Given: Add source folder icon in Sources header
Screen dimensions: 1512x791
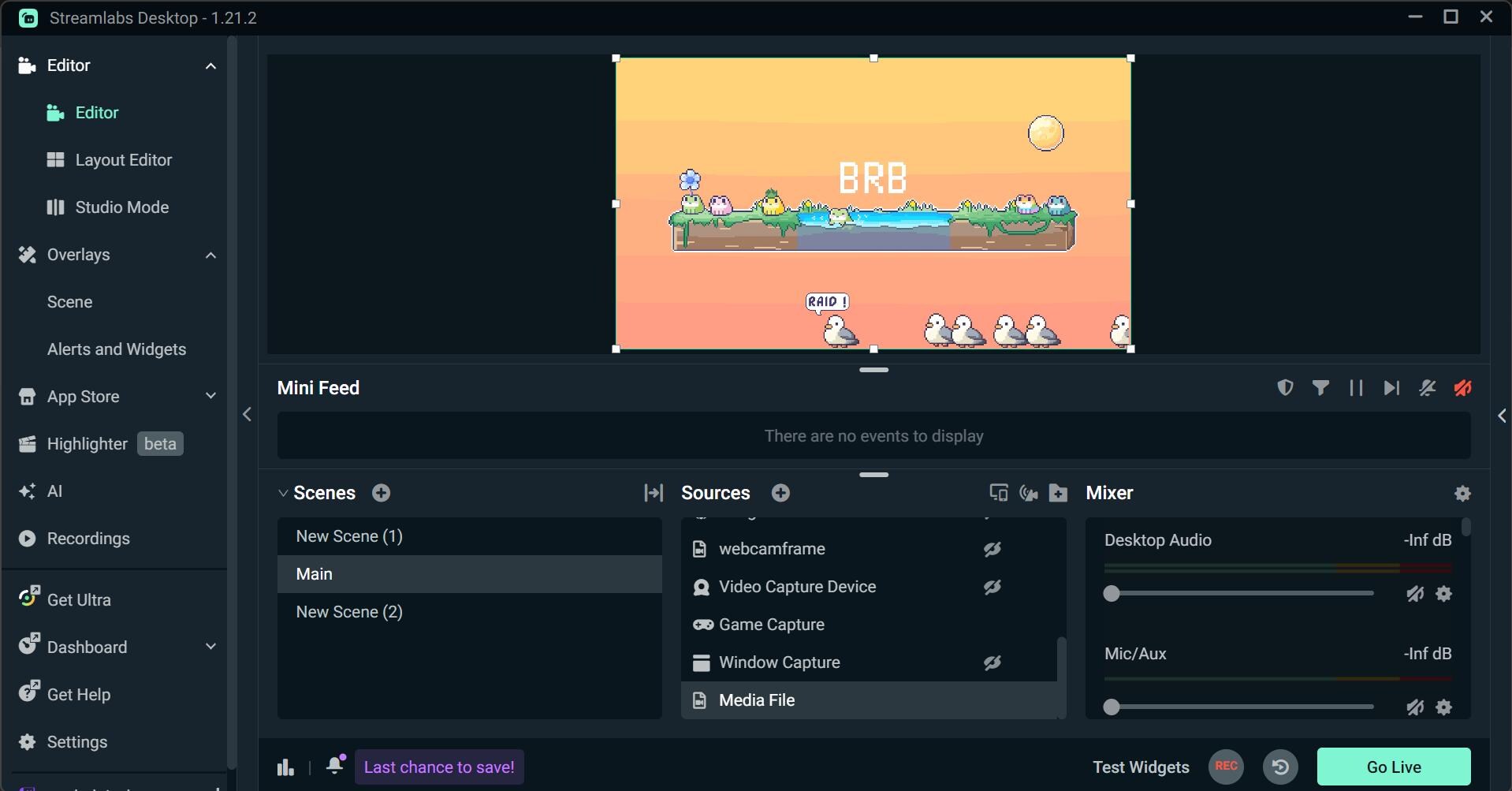Looking at the screenshot, I should pos(1058,493).
